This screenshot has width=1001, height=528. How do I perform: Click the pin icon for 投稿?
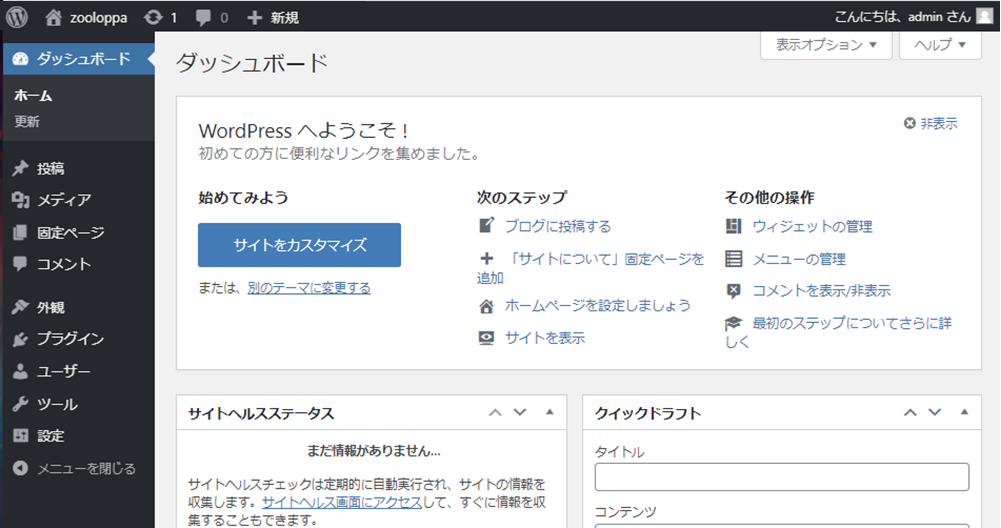(20, 169)
